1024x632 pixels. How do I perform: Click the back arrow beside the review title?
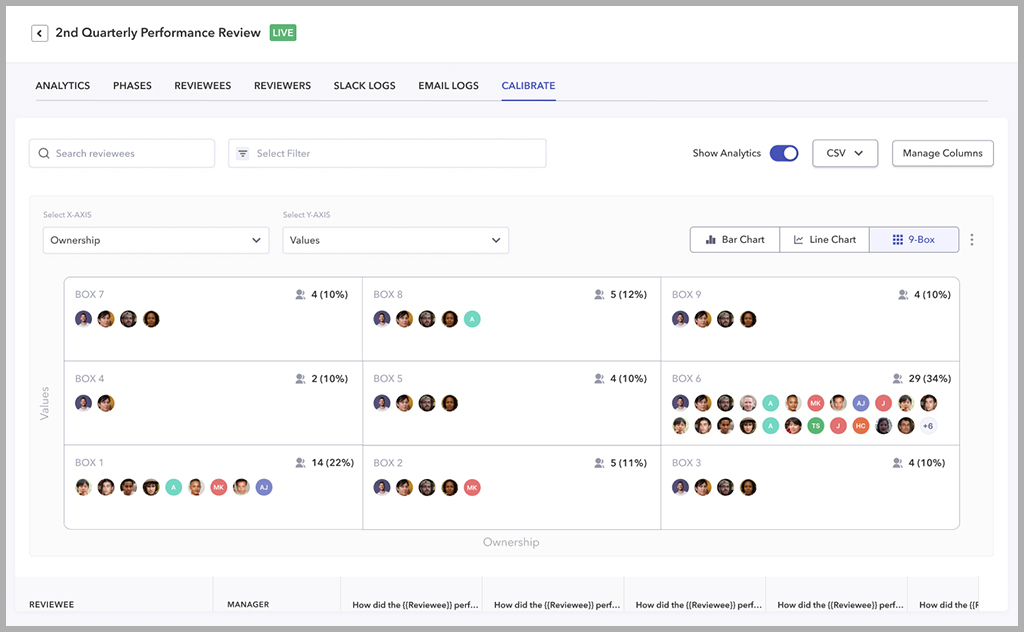point(40,33)
